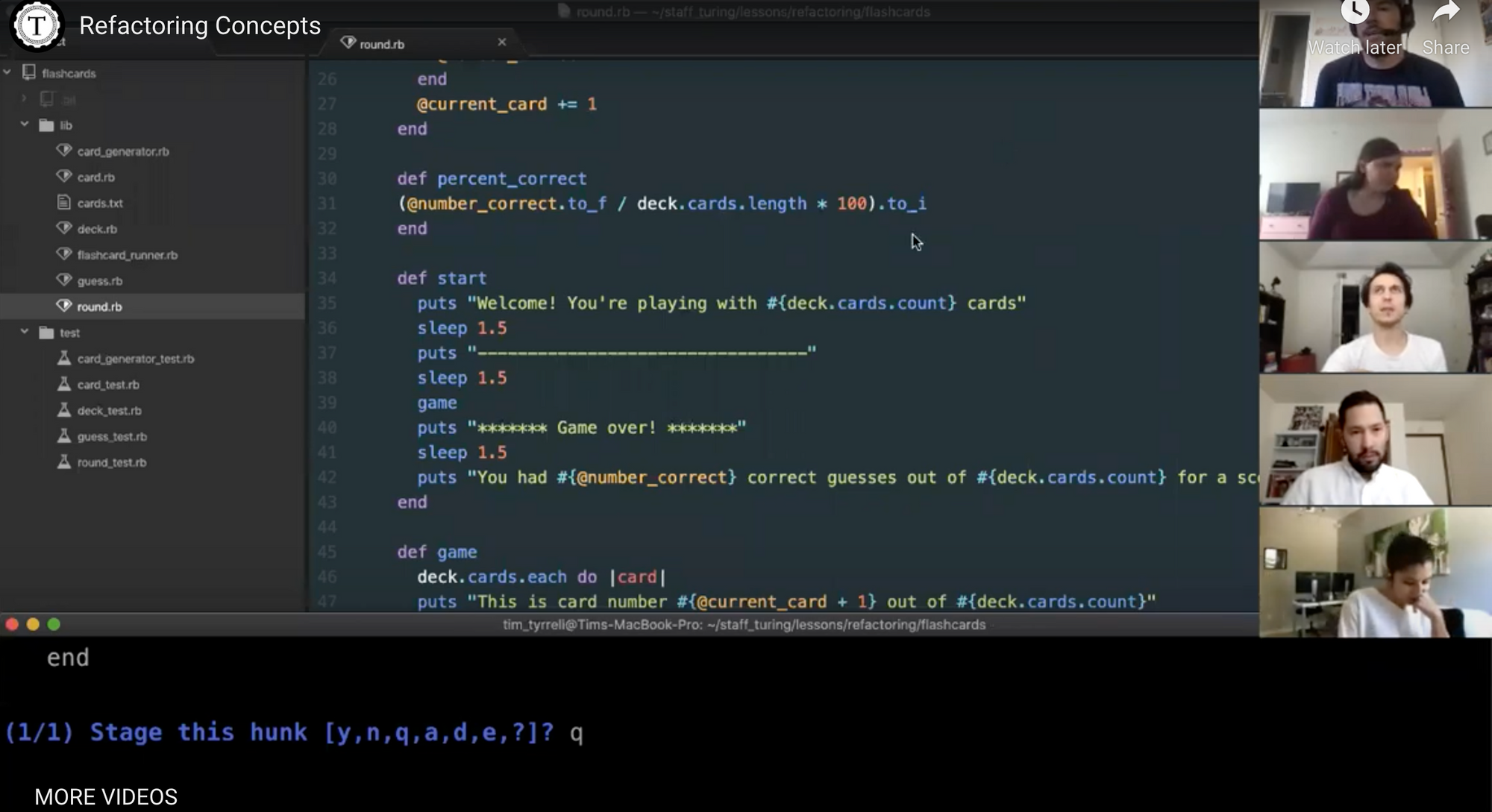Viewport: 1492px width, 812px height.
Task: Click the flask icon beside card_generator_test.rb
Action: click(64, 358)
